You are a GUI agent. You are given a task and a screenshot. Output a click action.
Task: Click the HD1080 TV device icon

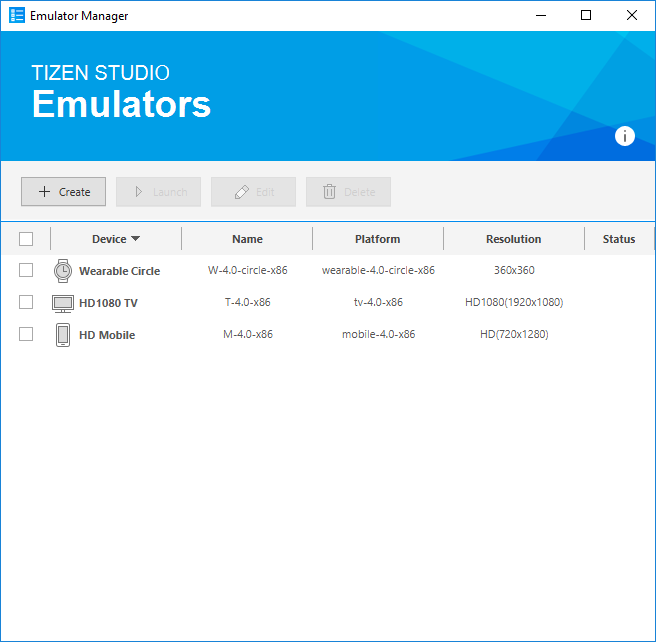pos(63,303)
